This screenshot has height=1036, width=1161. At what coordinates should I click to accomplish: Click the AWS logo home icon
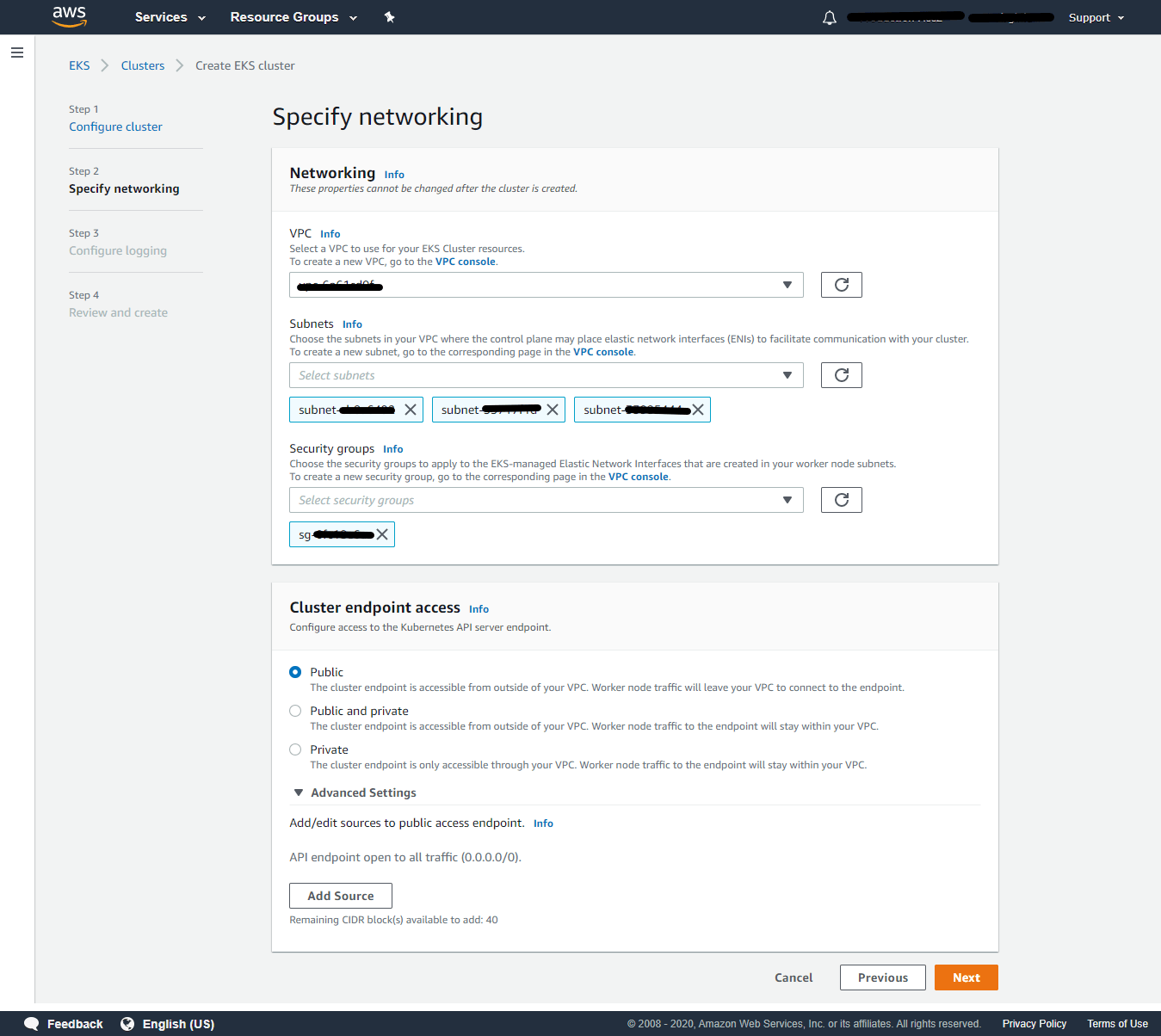click(x=70, y=16)
